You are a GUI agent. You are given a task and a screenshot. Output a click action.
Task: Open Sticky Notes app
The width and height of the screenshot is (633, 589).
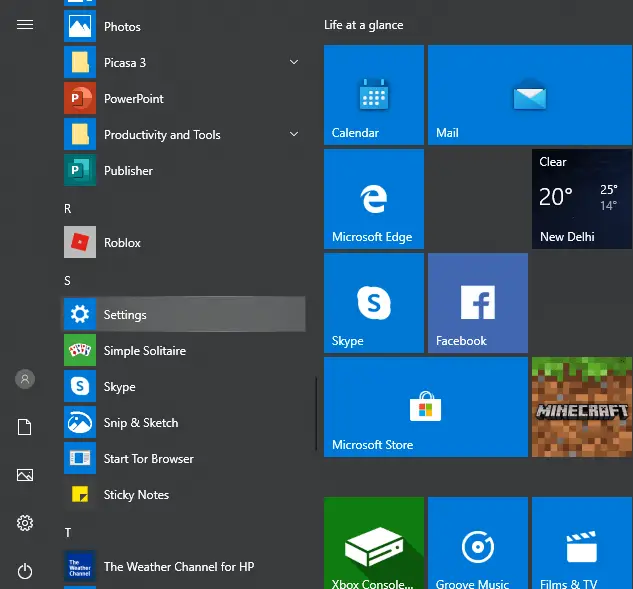184,494
